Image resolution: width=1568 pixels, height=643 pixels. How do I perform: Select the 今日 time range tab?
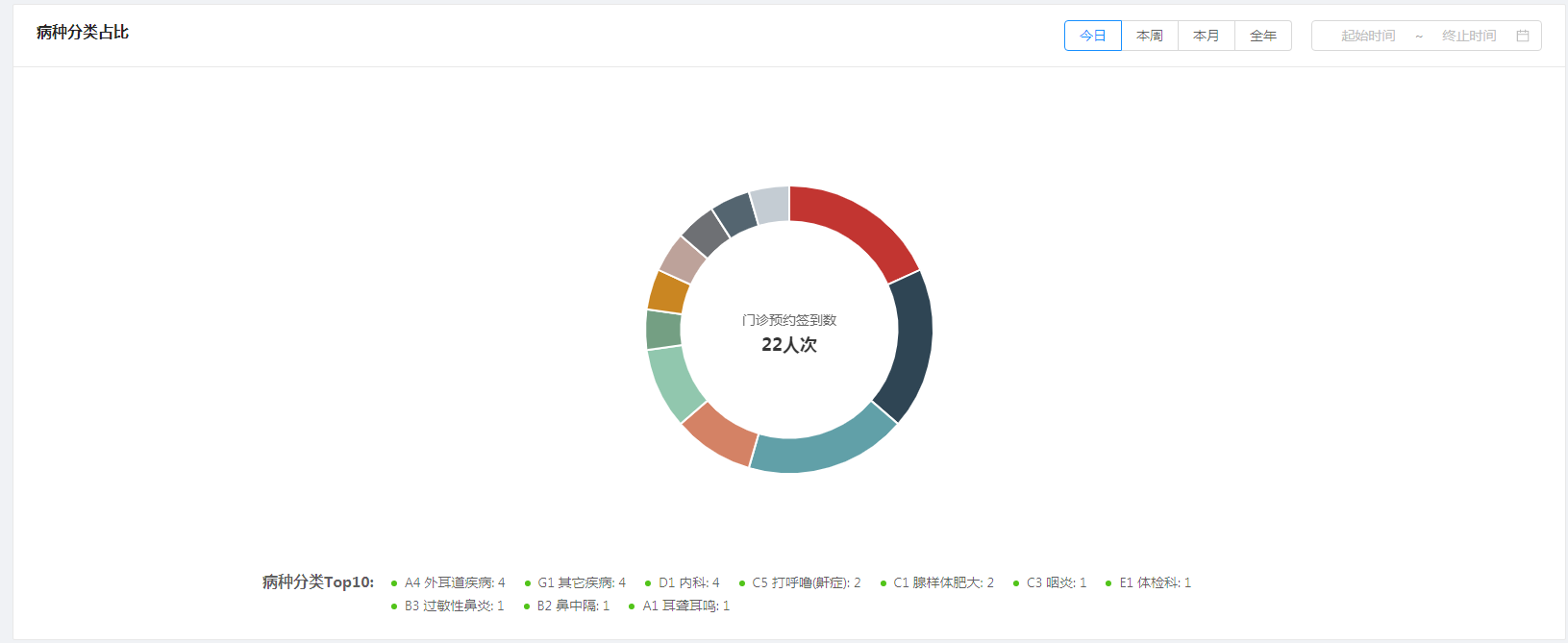click(x=1092, y=36)
